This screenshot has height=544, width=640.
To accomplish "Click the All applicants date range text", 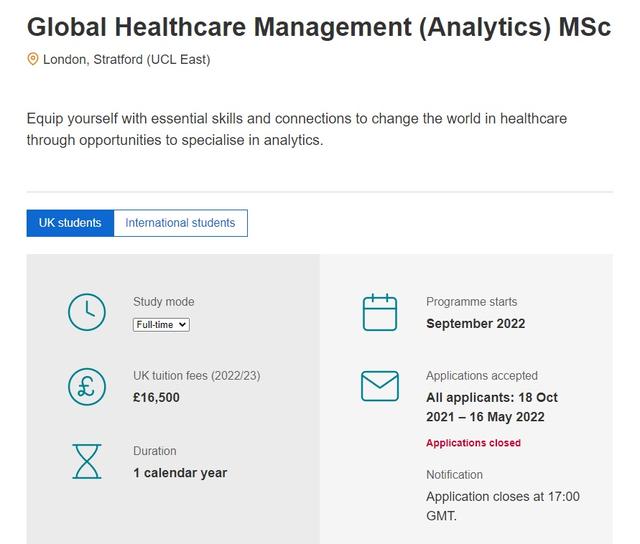I will click(x=492, y=407).
